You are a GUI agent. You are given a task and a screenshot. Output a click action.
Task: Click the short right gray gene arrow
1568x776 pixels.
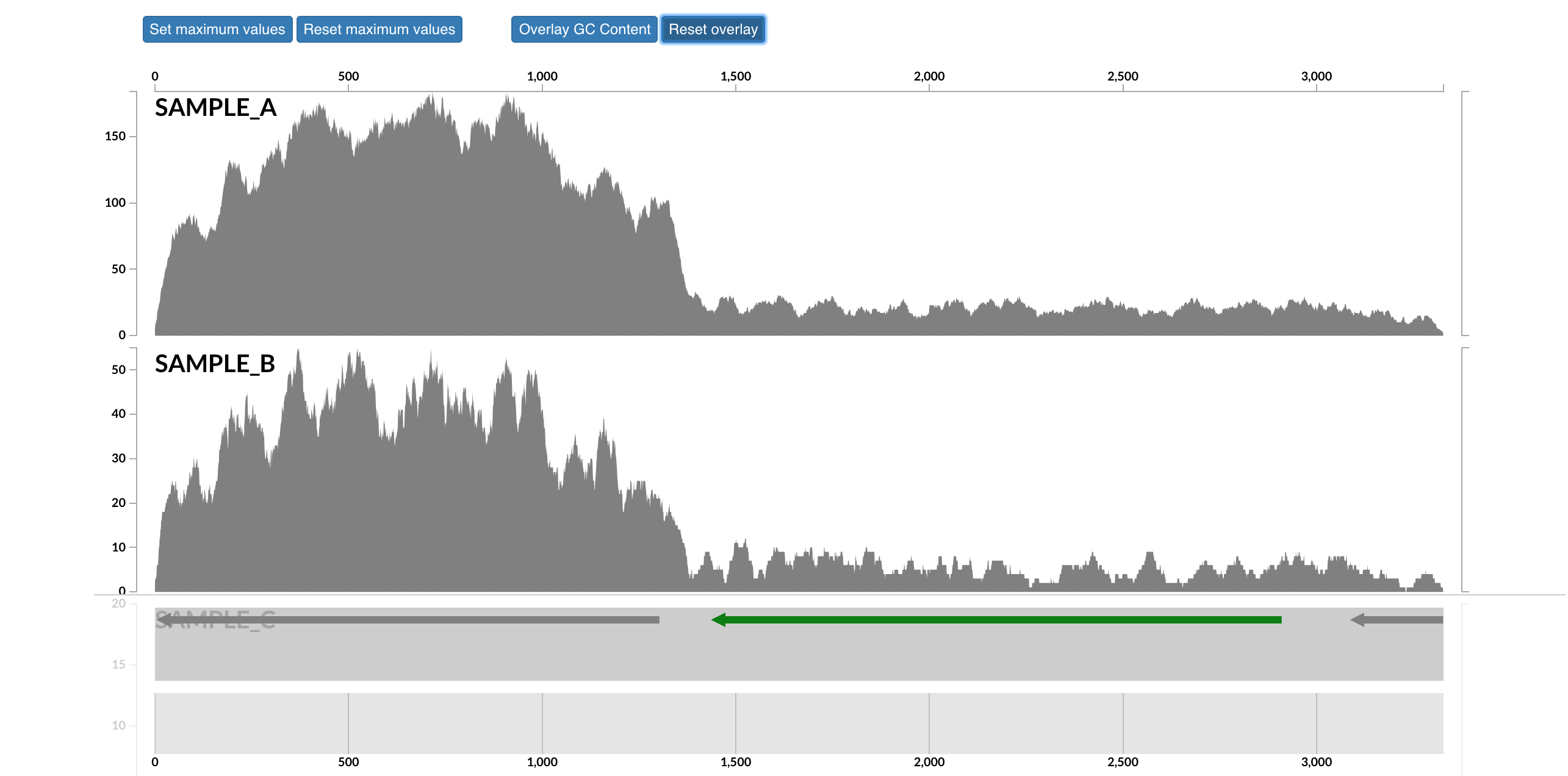tap(1397, 620)
